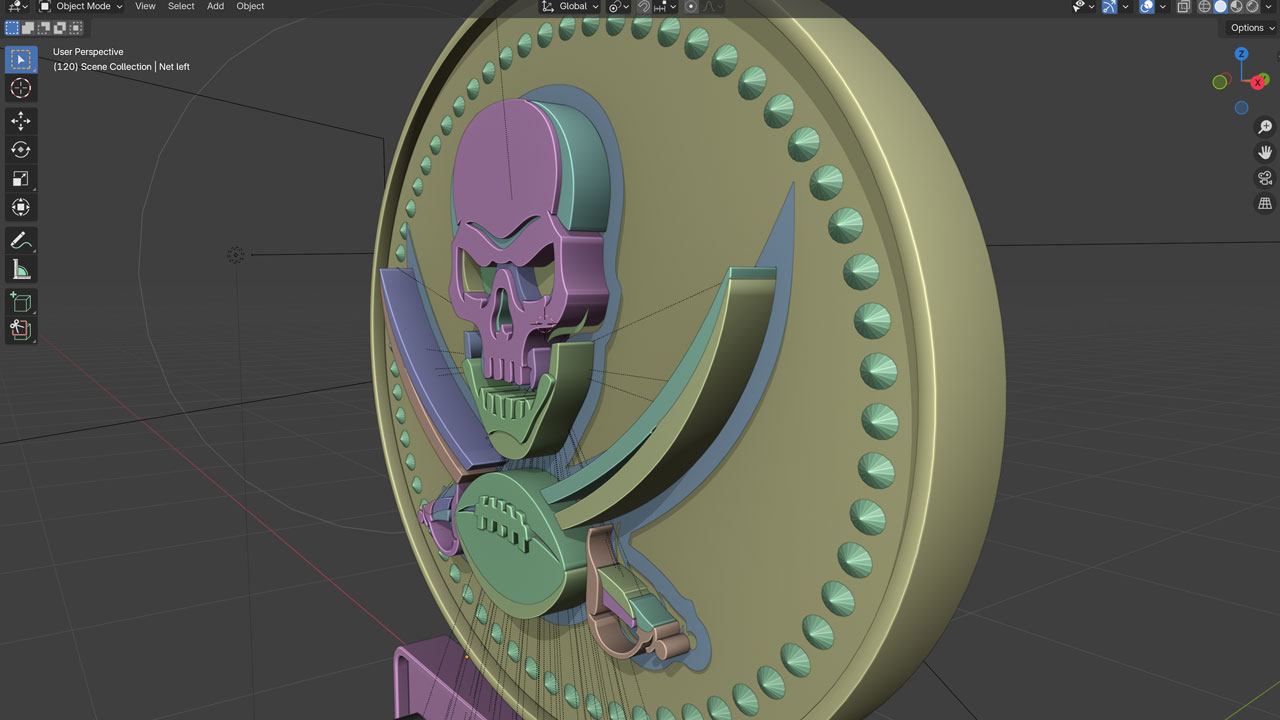Click the Object menu in the header
The width and height of the screenshot is (1280, 720).
(x=250, y=6)
